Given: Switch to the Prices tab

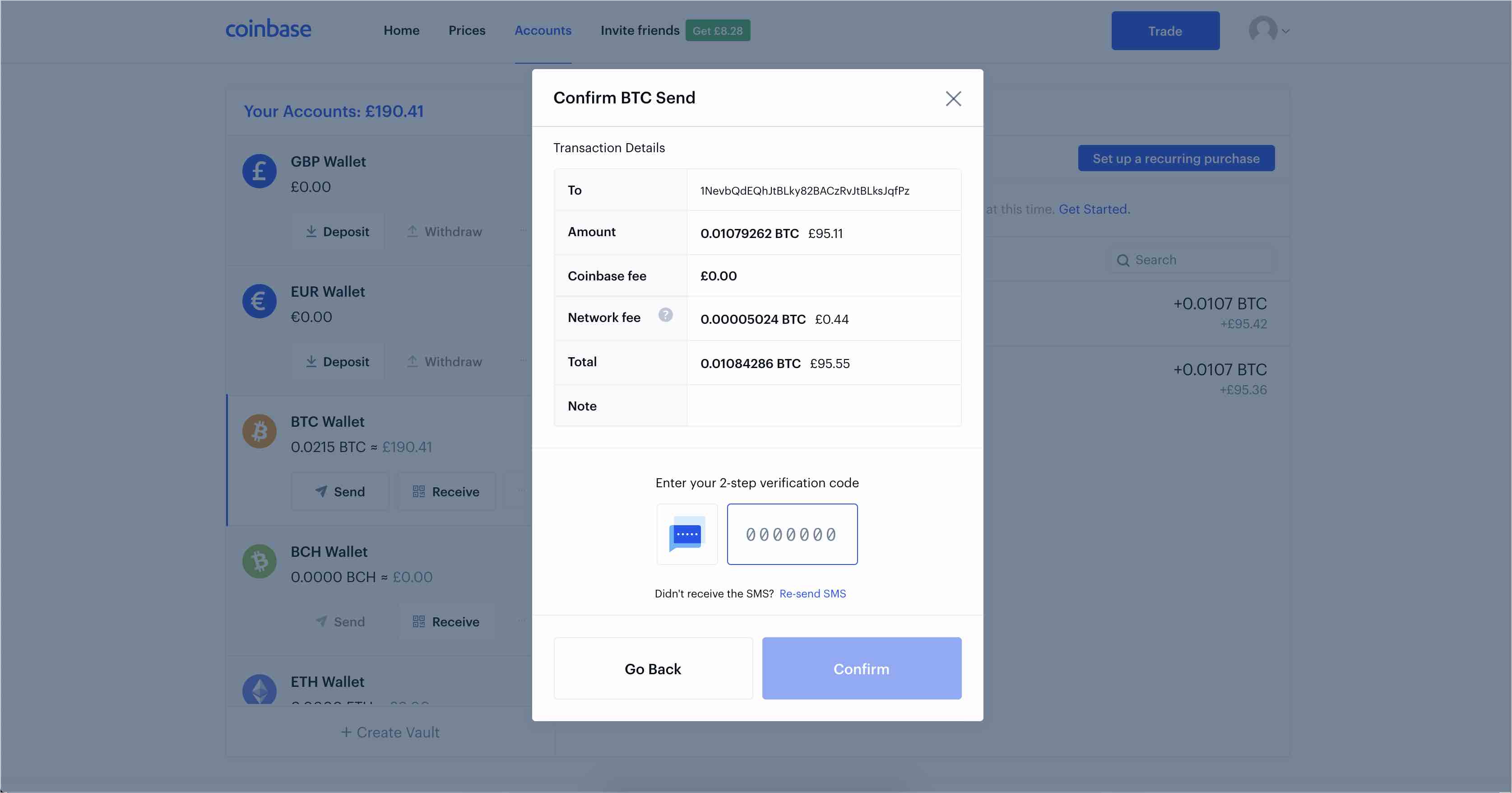Looking at the screenshot, I should [x=467, y=30].
